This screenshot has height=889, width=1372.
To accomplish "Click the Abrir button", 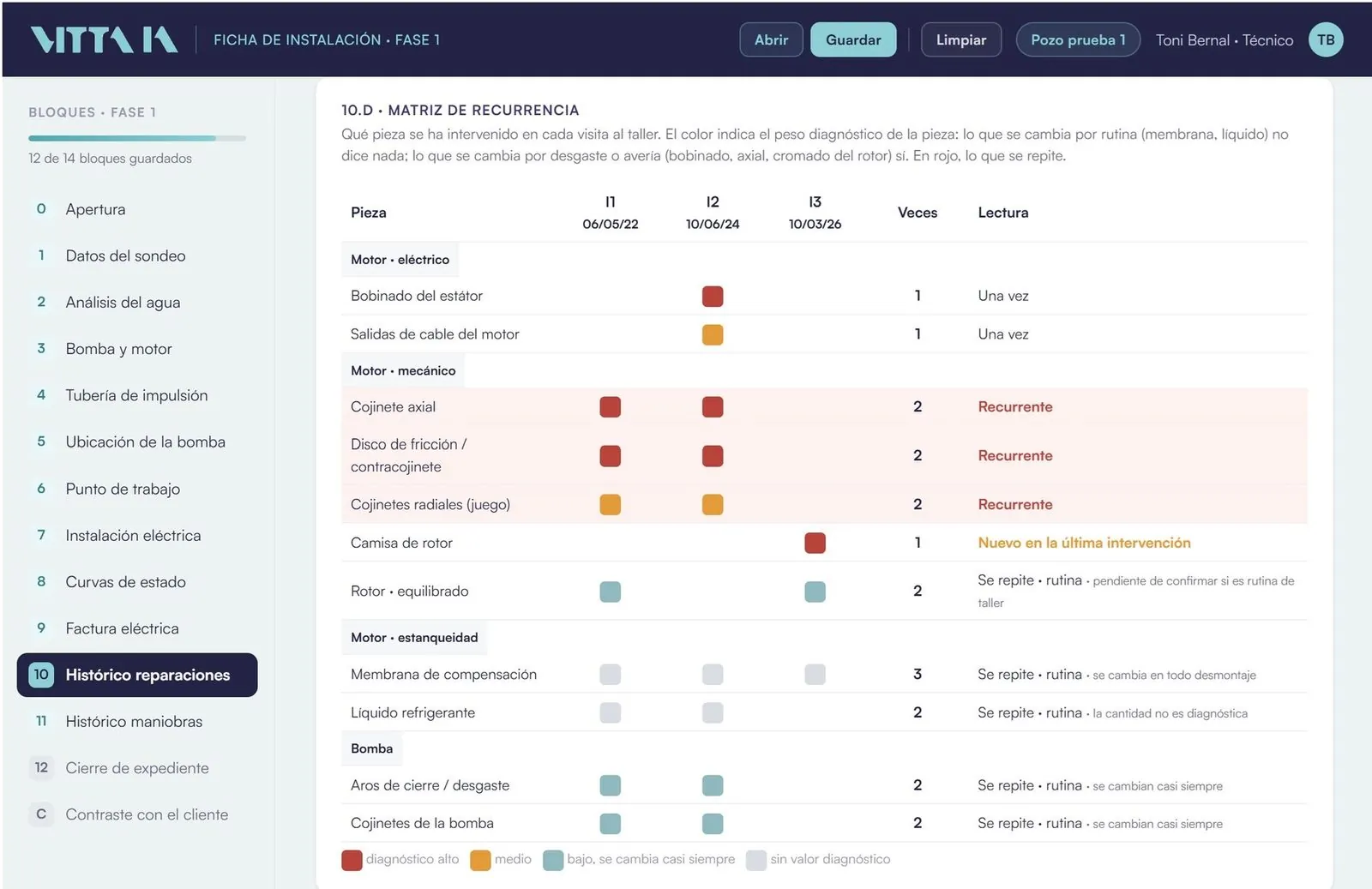I will [771, 39].
